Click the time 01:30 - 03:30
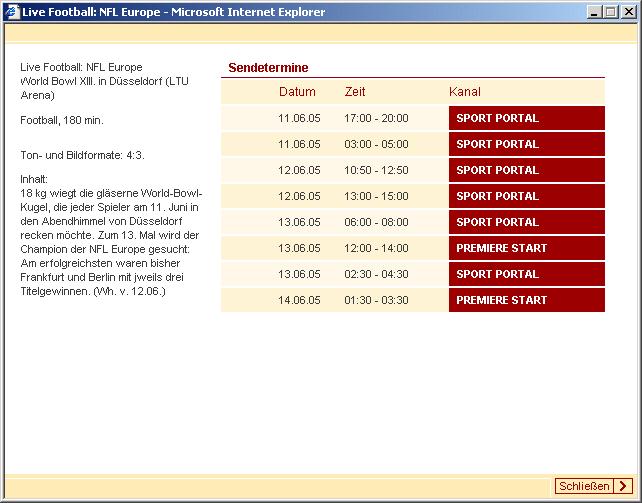 coord(376,300)
